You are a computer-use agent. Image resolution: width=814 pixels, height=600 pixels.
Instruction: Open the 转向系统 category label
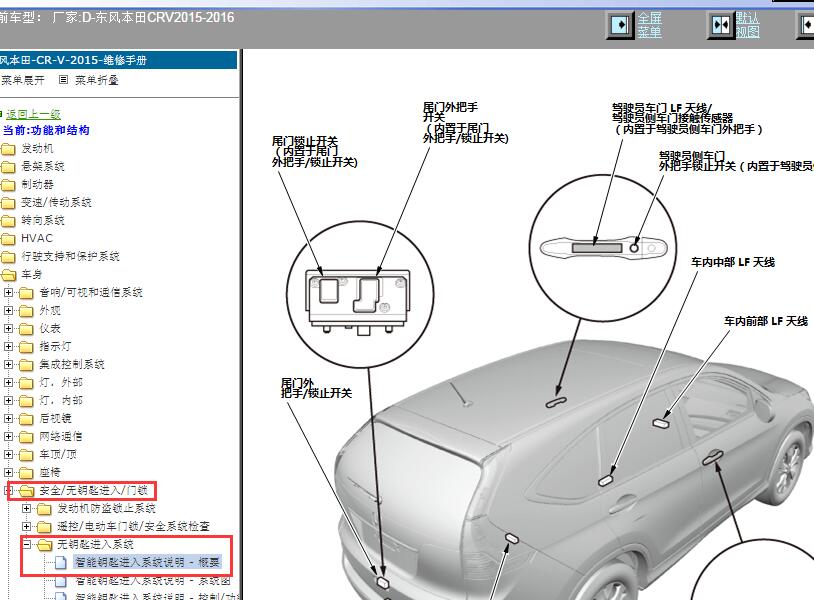point(43,221)
